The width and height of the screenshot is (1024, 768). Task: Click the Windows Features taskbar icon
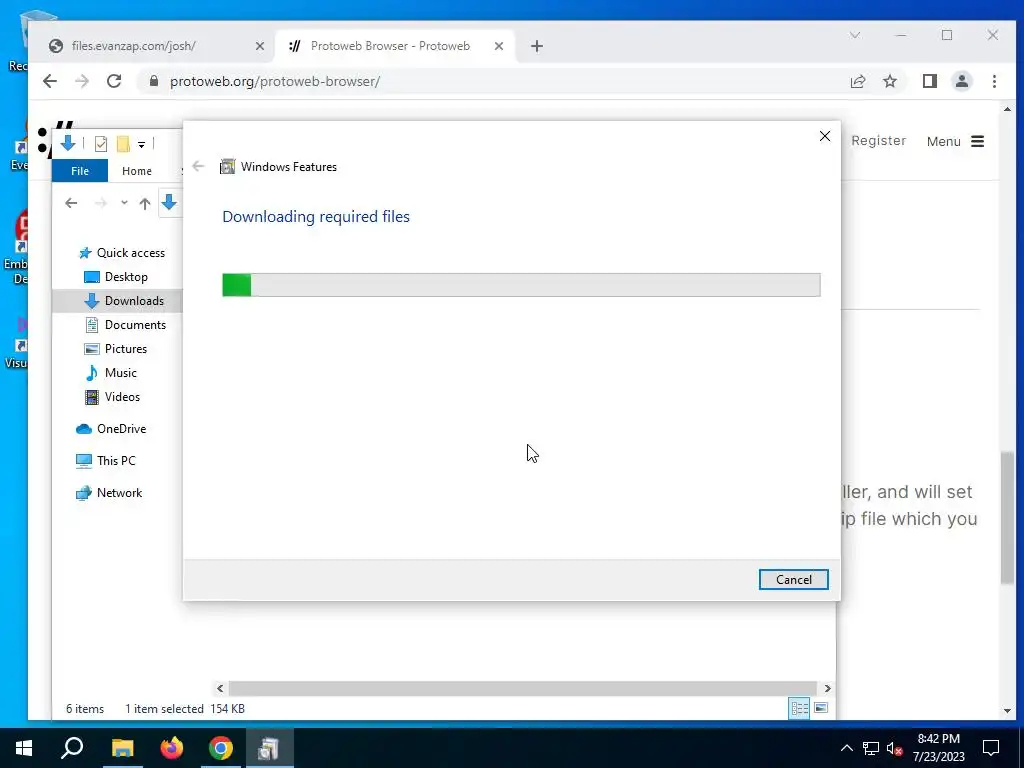[270, 748]
